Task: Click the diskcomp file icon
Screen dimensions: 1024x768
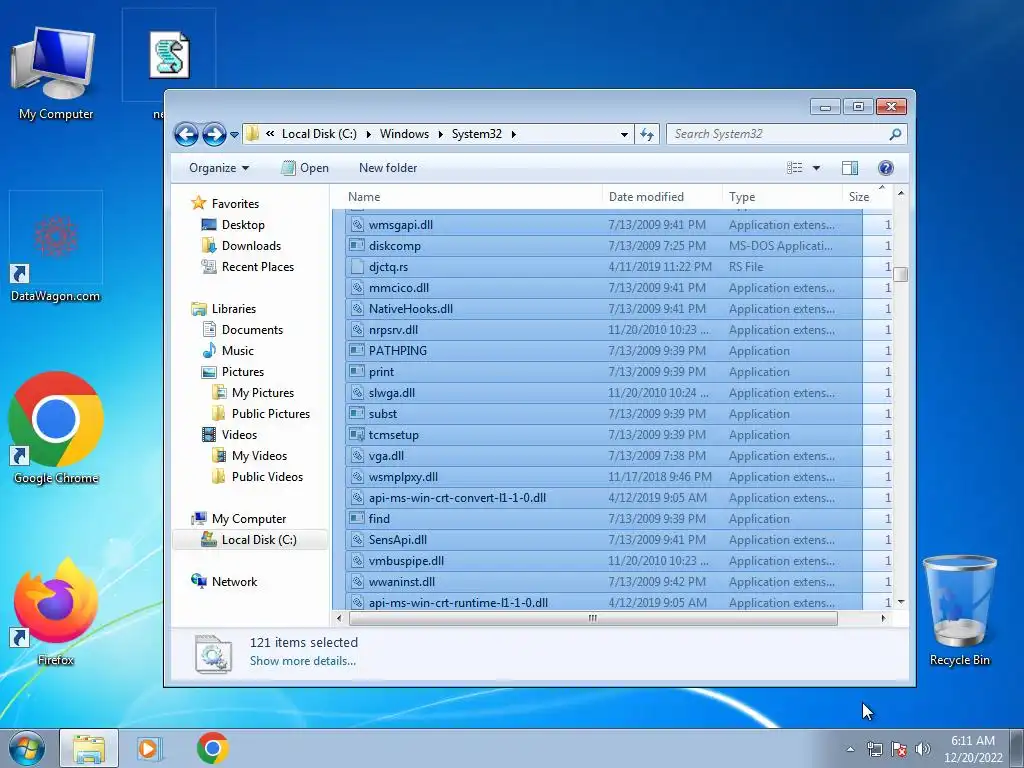Action: (x=357, y=246)
